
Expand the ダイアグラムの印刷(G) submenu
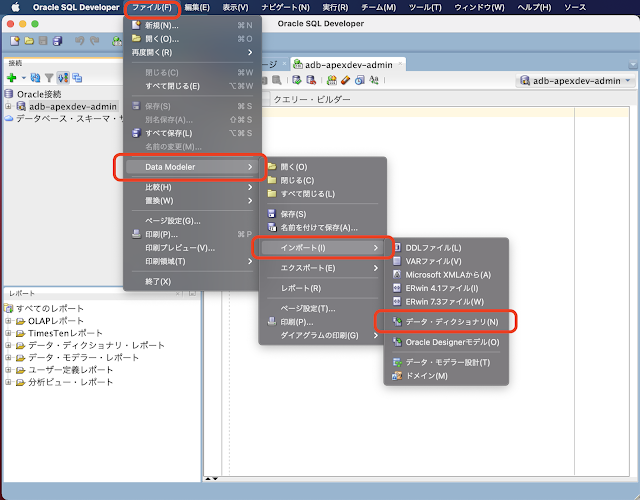pos(322,336)
